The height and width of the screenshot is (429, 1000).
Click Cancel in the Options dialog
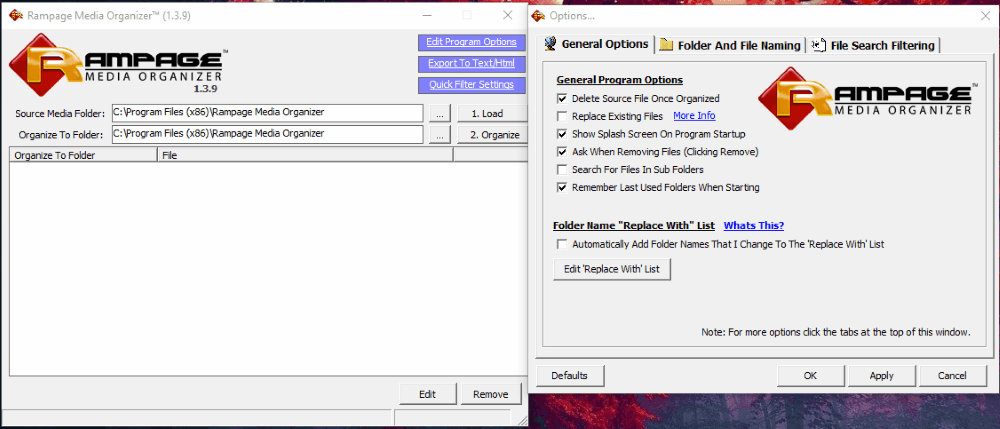click(953, 375)
